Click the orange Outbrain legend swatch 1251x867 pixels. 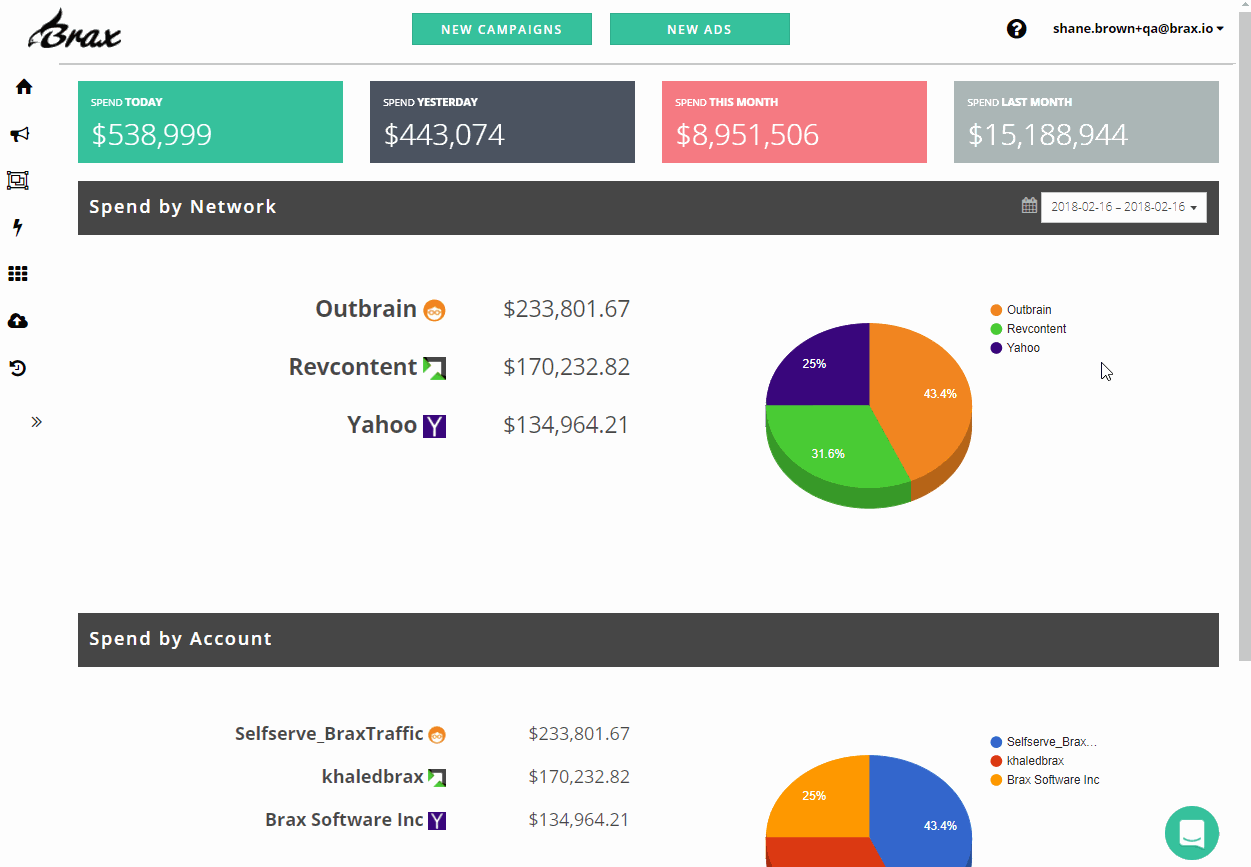click(996, 310)
